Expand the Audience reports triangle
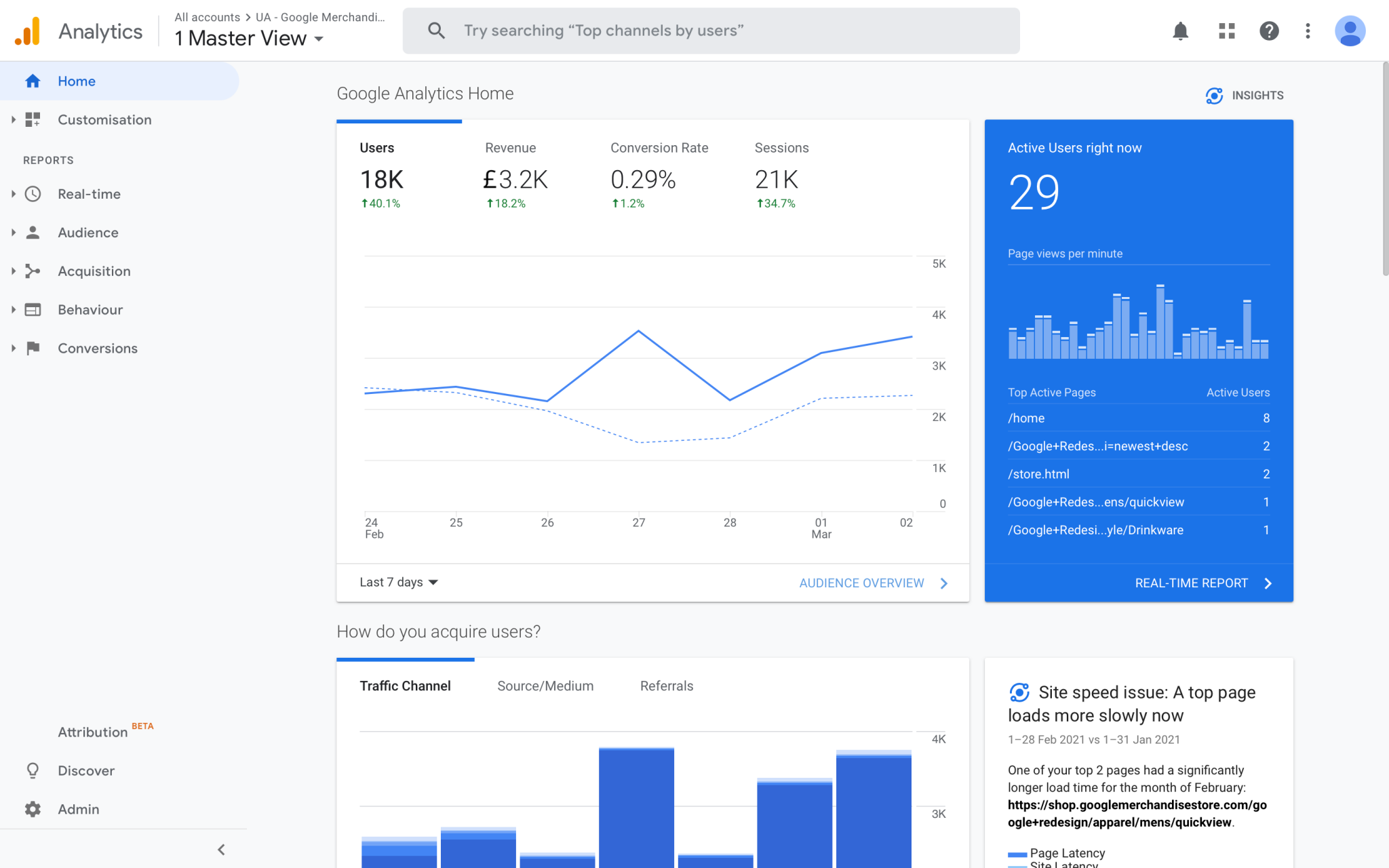 point(13,233)
